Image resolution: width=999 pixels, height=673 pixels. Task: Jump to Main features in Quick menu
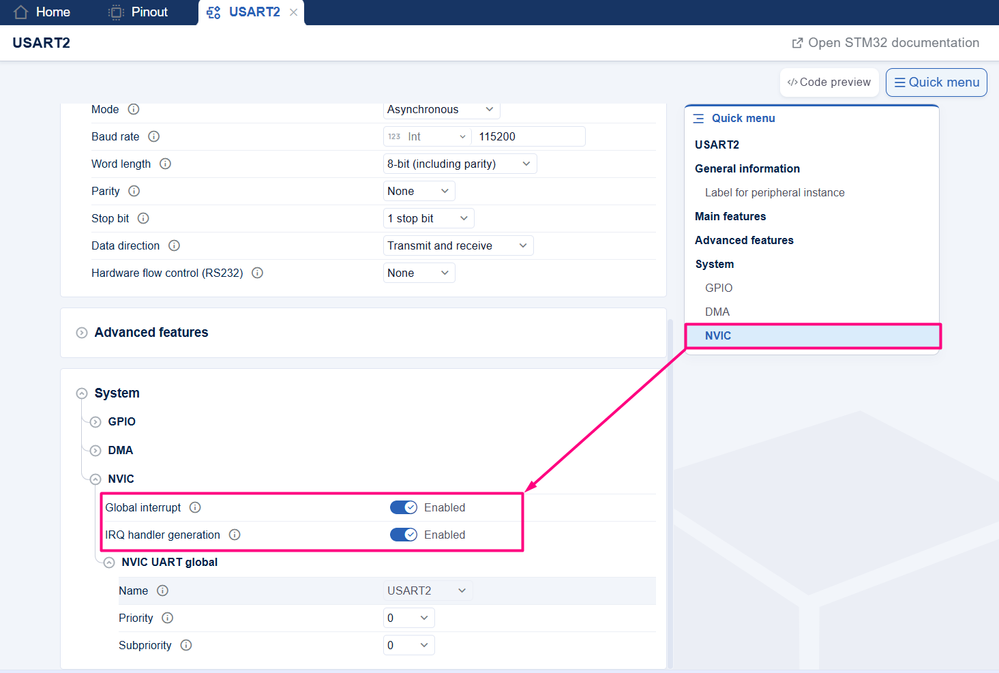point(730,217)
